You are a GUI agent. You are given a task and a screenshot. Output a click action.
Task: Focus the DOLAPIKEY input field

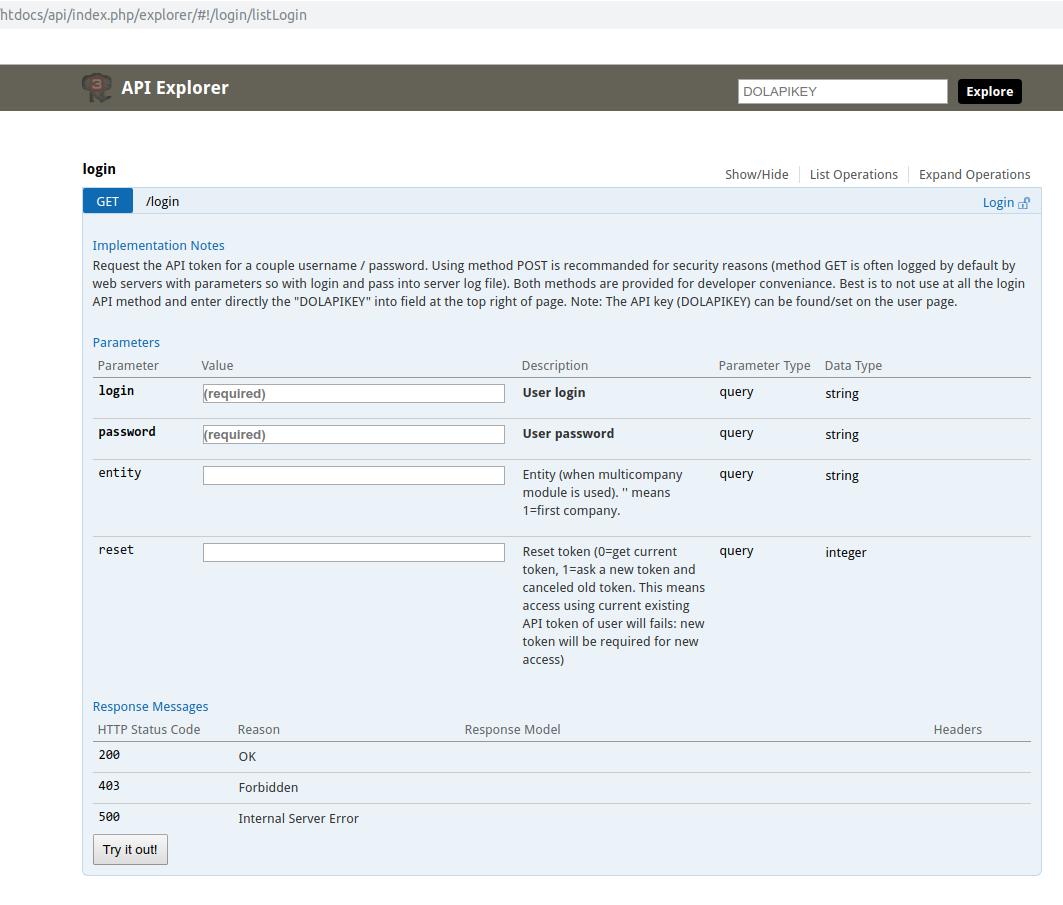click(842, 92)
